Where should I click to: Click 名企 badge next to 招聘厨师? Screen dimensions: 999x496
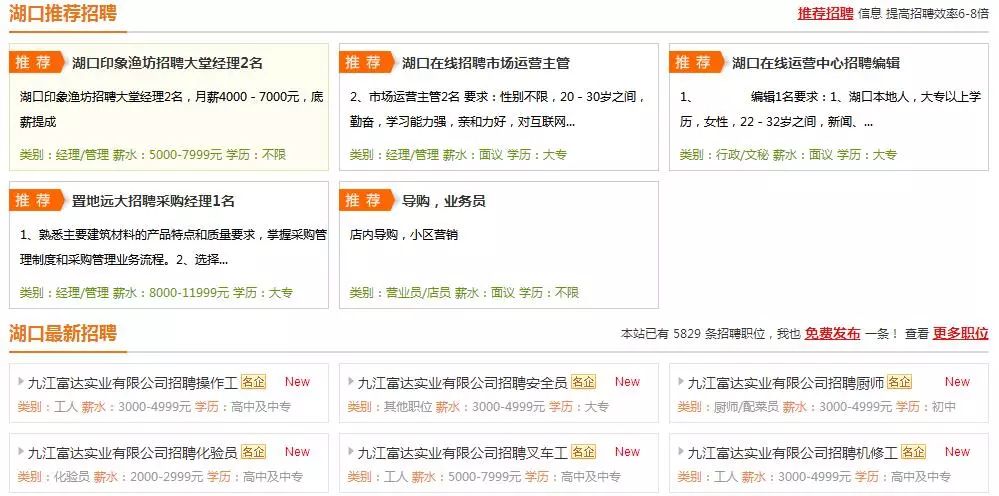pos(900,382)
